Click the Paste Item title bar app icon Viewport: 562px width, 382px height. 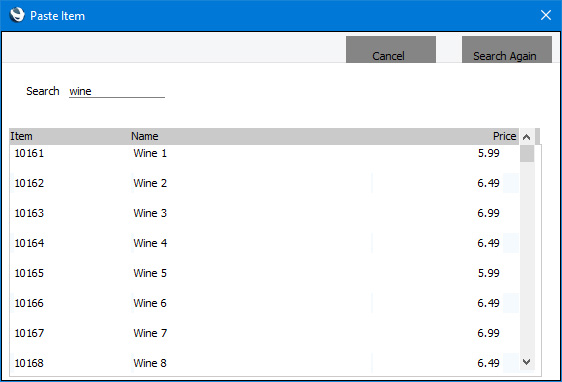[17, 15]
